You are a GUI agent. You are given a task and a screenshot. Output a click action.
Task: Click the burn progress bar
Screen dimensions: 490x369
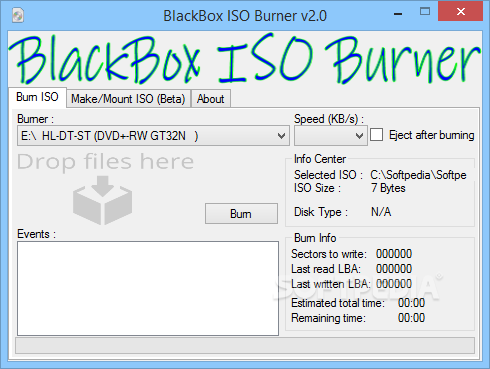[x=245, y=345]
